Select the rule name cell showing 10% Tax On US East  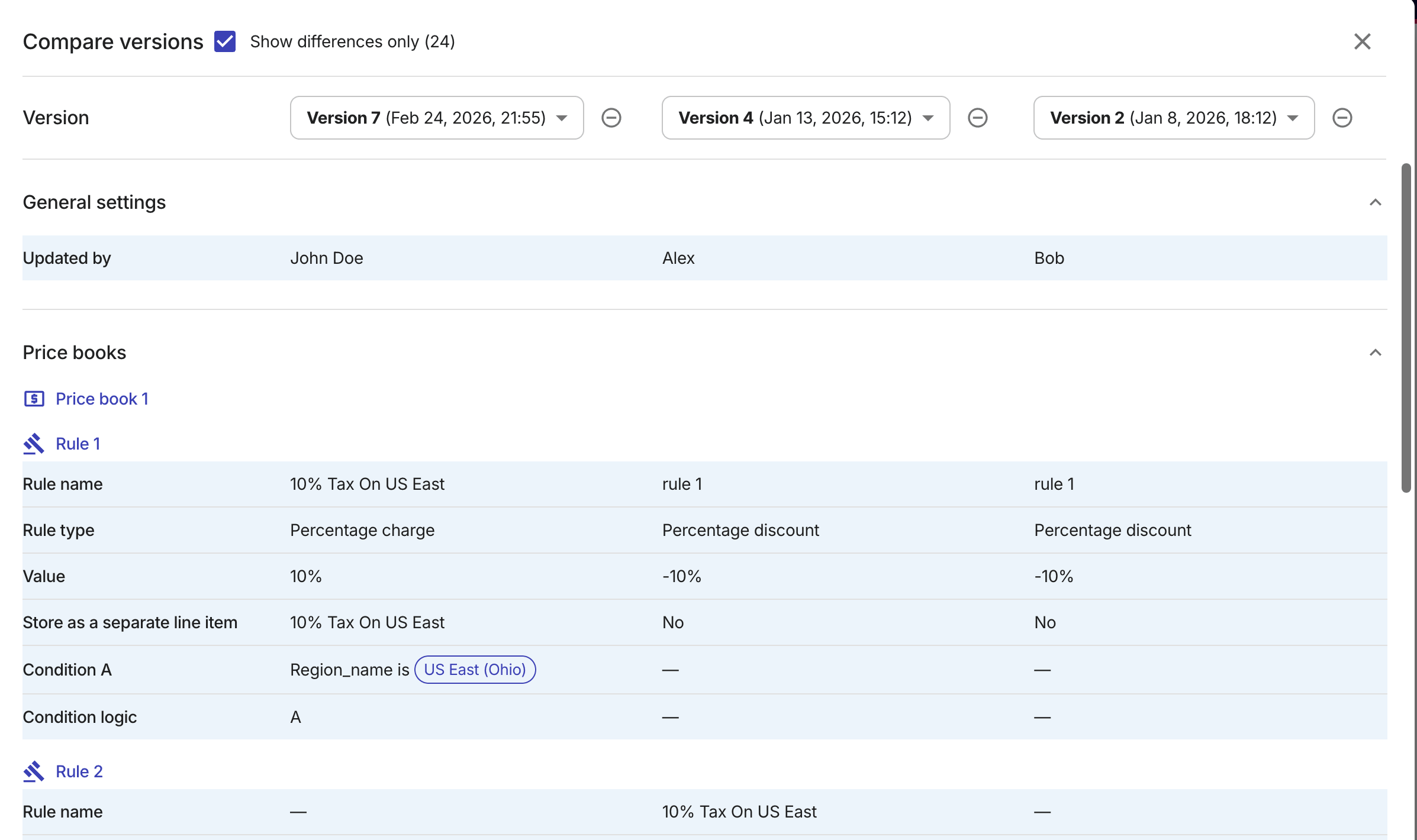(x=367, y=483)
